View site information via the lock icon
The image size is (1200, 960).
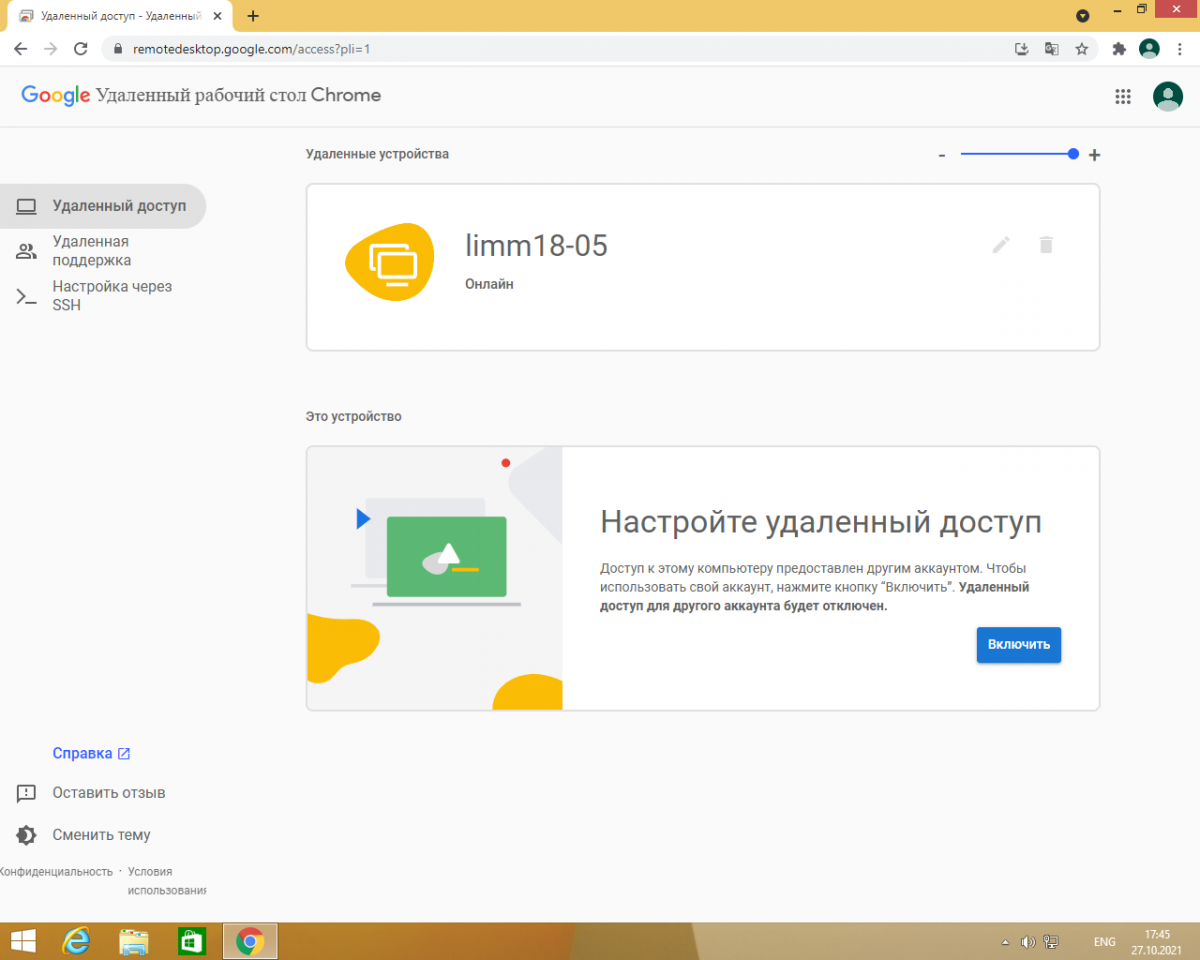click(117, 48)
